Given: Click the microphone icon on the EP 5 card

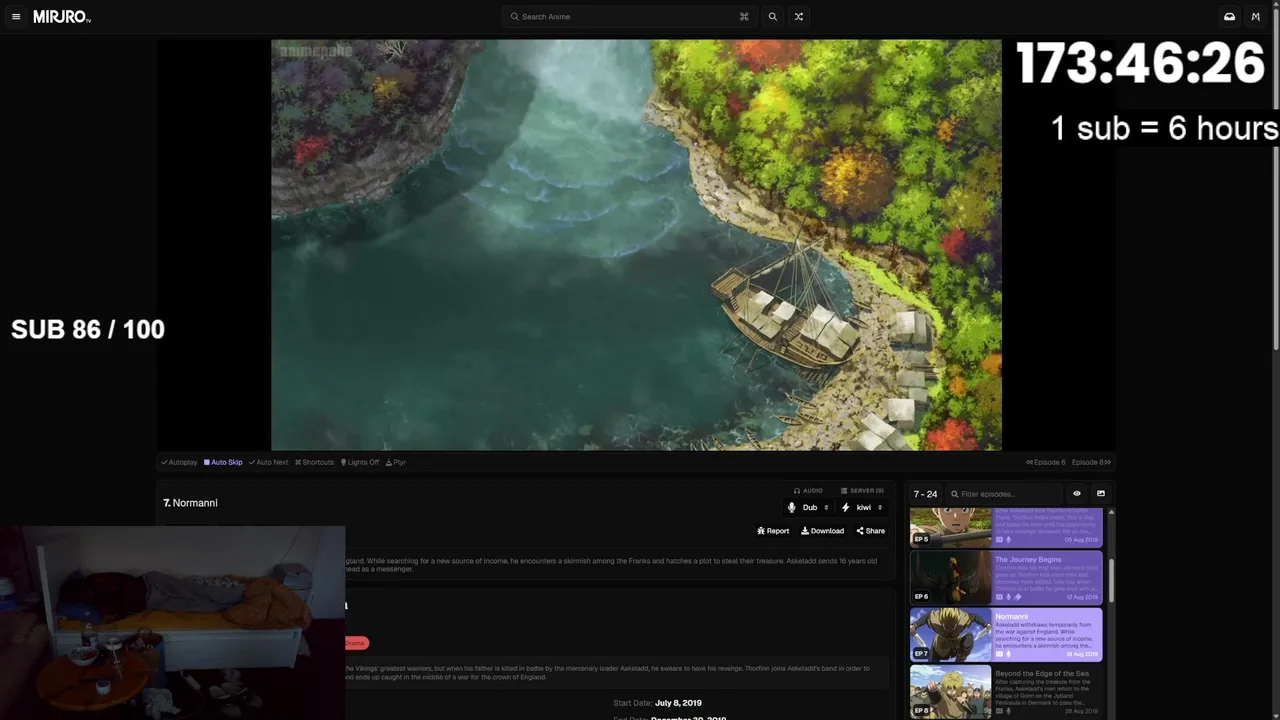Looking at the screenshot, I should [x=1008, y=540].
